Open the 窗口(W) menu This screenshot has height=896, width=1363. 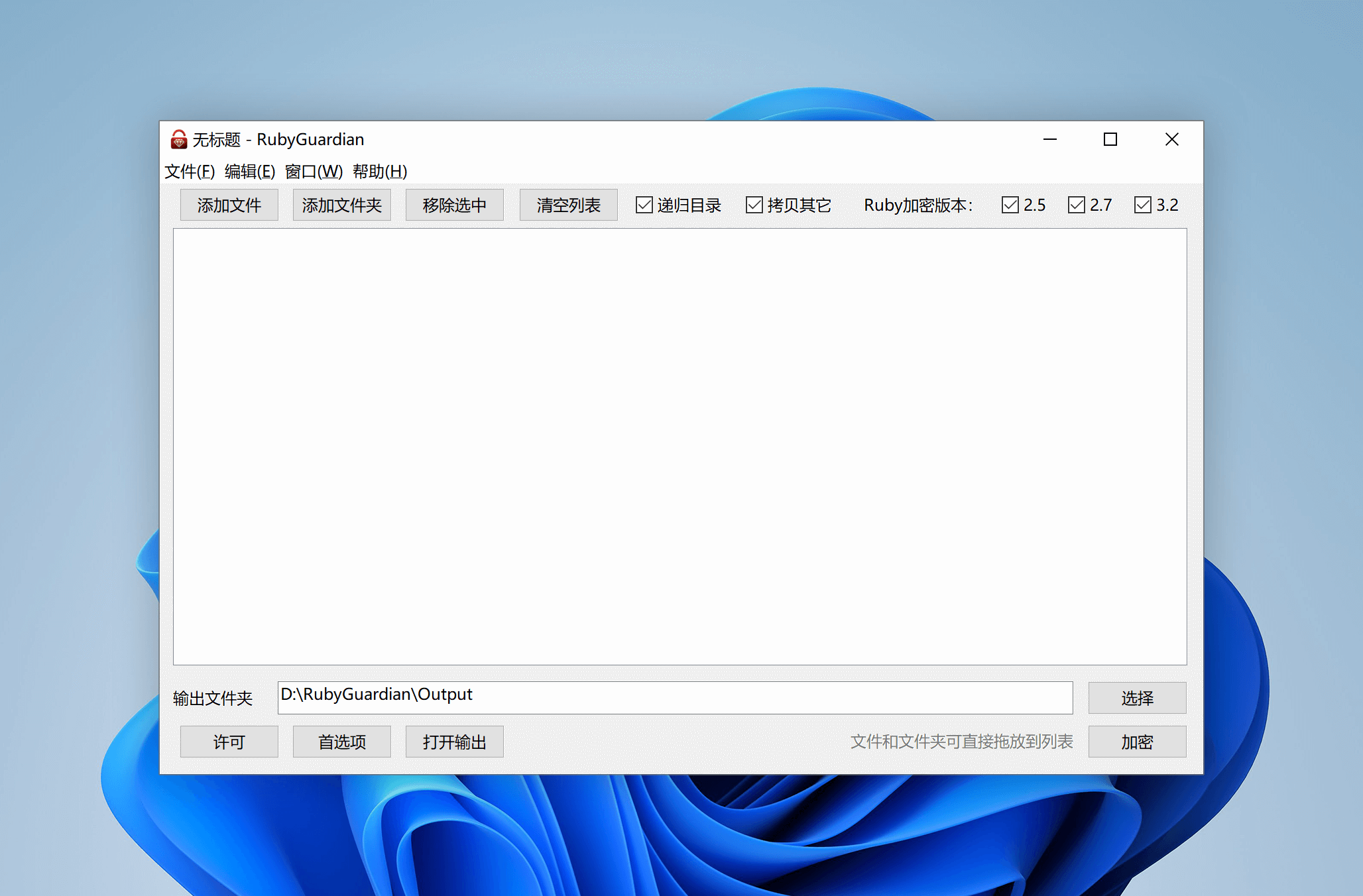click(x=314, y=172)
